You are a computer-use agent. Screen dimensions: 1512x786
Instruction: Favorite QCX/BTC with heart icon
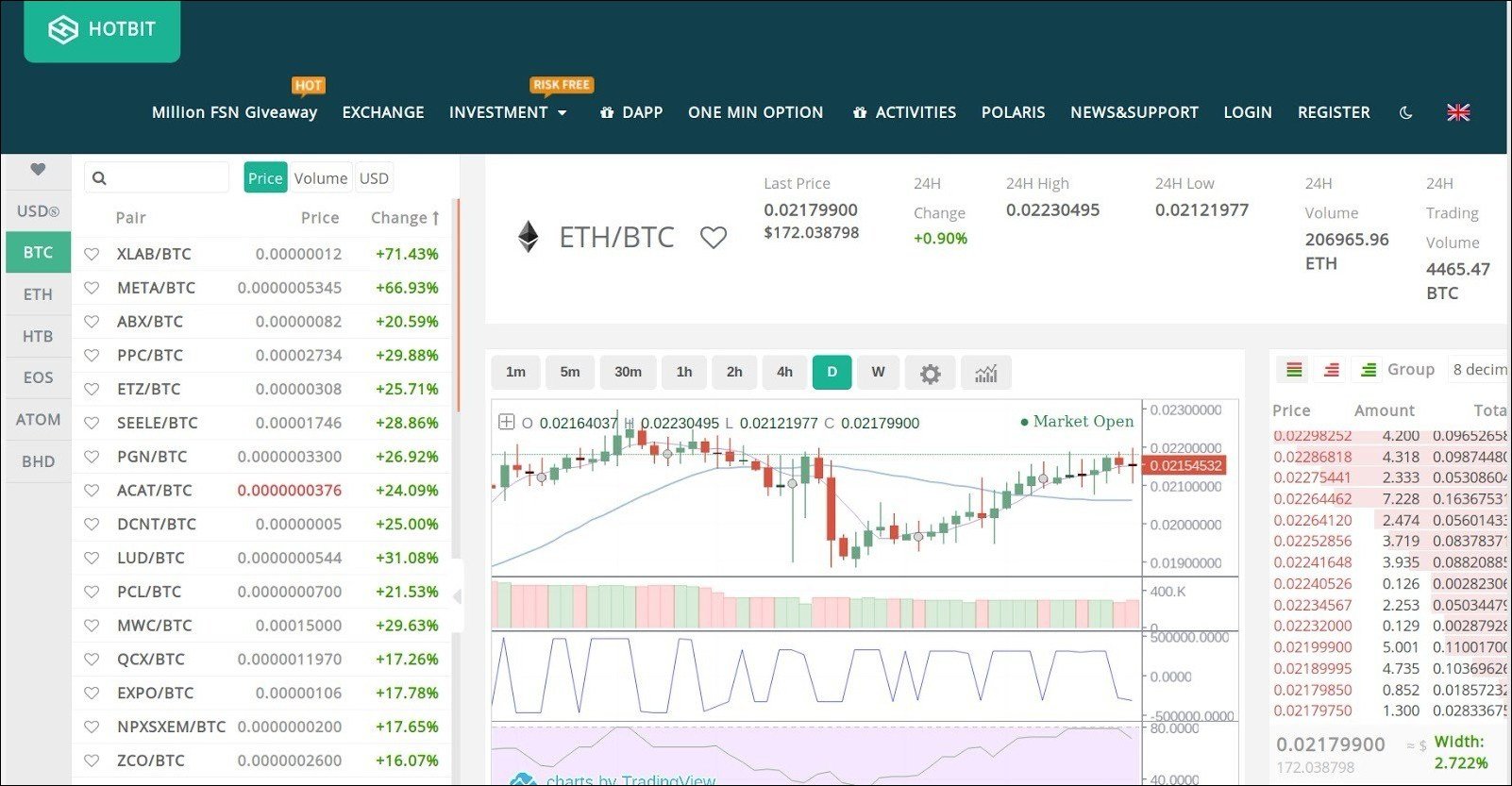pos(92,660)
